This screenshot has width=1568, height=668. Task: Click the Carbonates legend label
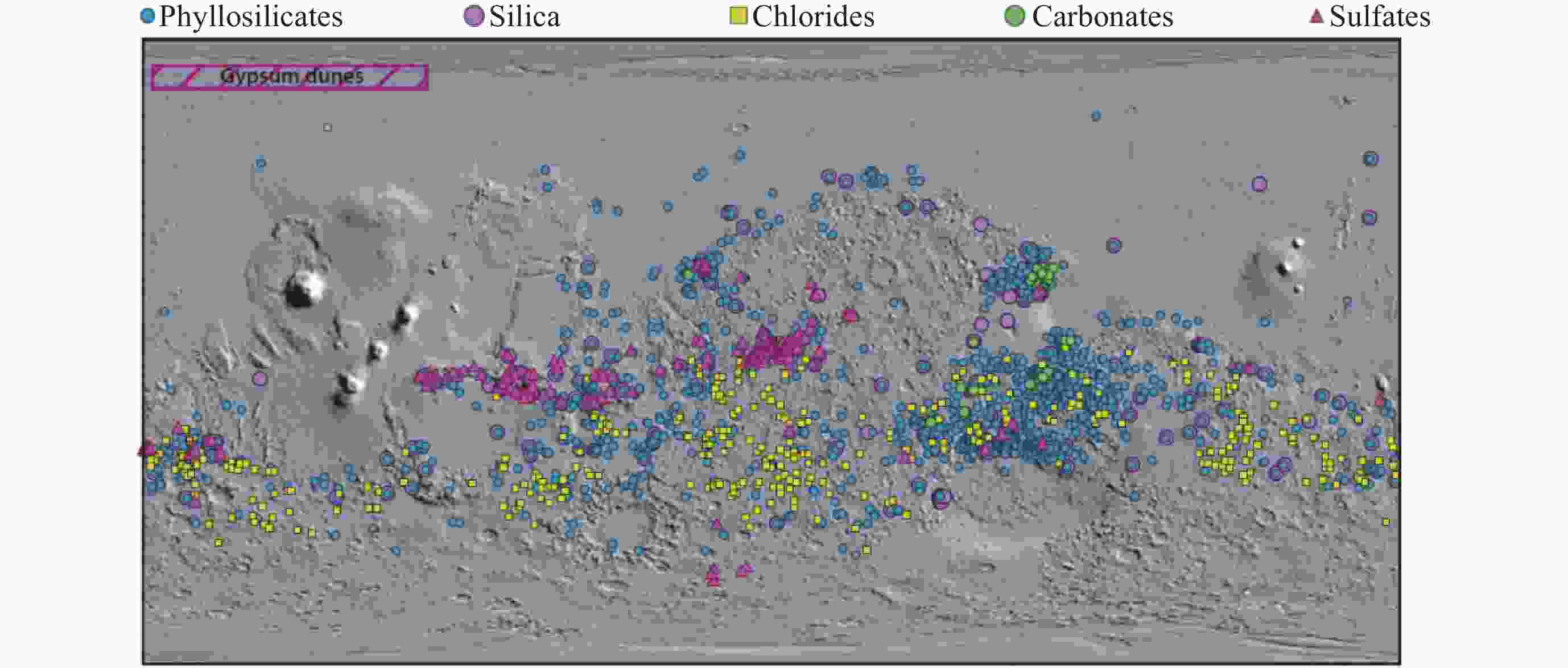pyautogui.click(x=1101, y=17)
